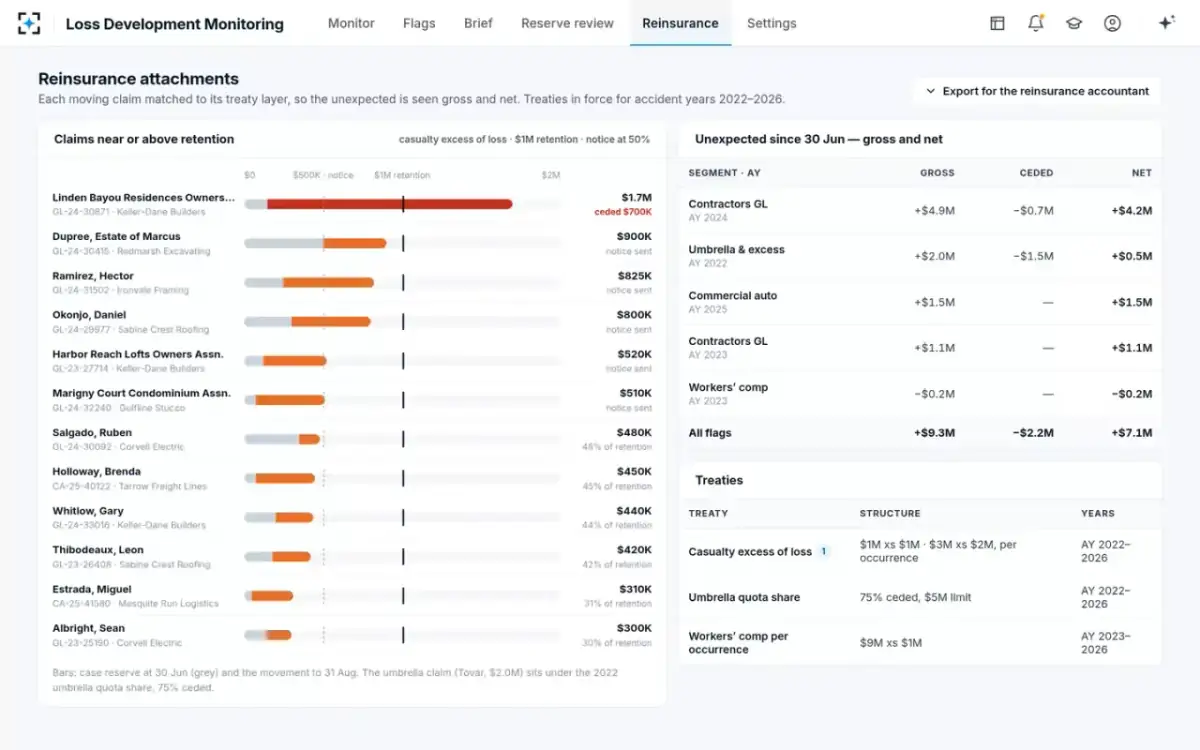This screenshot has height=750, width=1200.
Task: Click the Dupree reserve movement bar
Action: [x=354, y=243]
